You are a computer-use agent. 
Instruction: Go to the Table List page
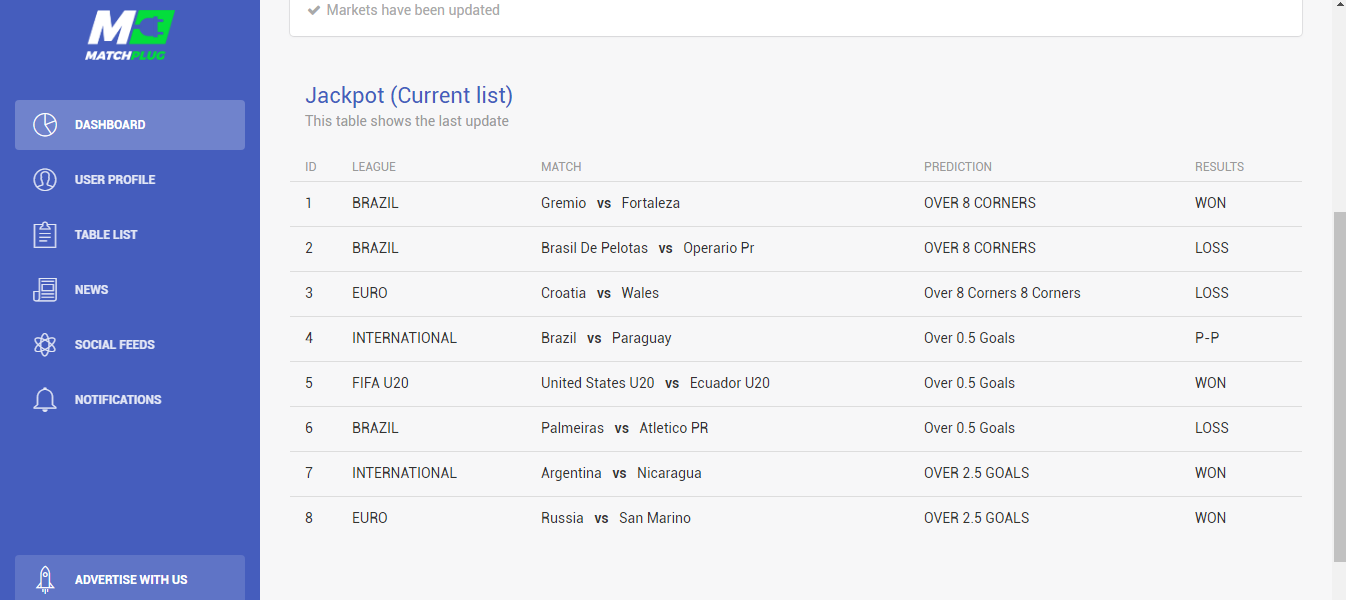click(x=130, y=235)
